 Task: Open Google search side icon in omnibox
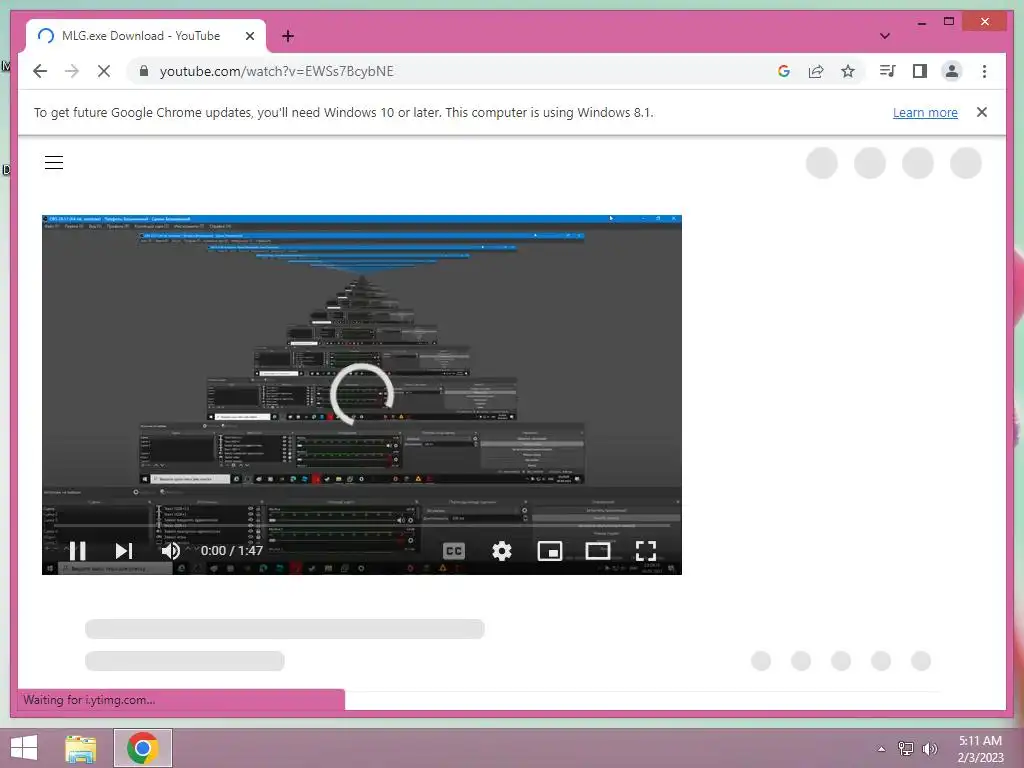[784, 71]
